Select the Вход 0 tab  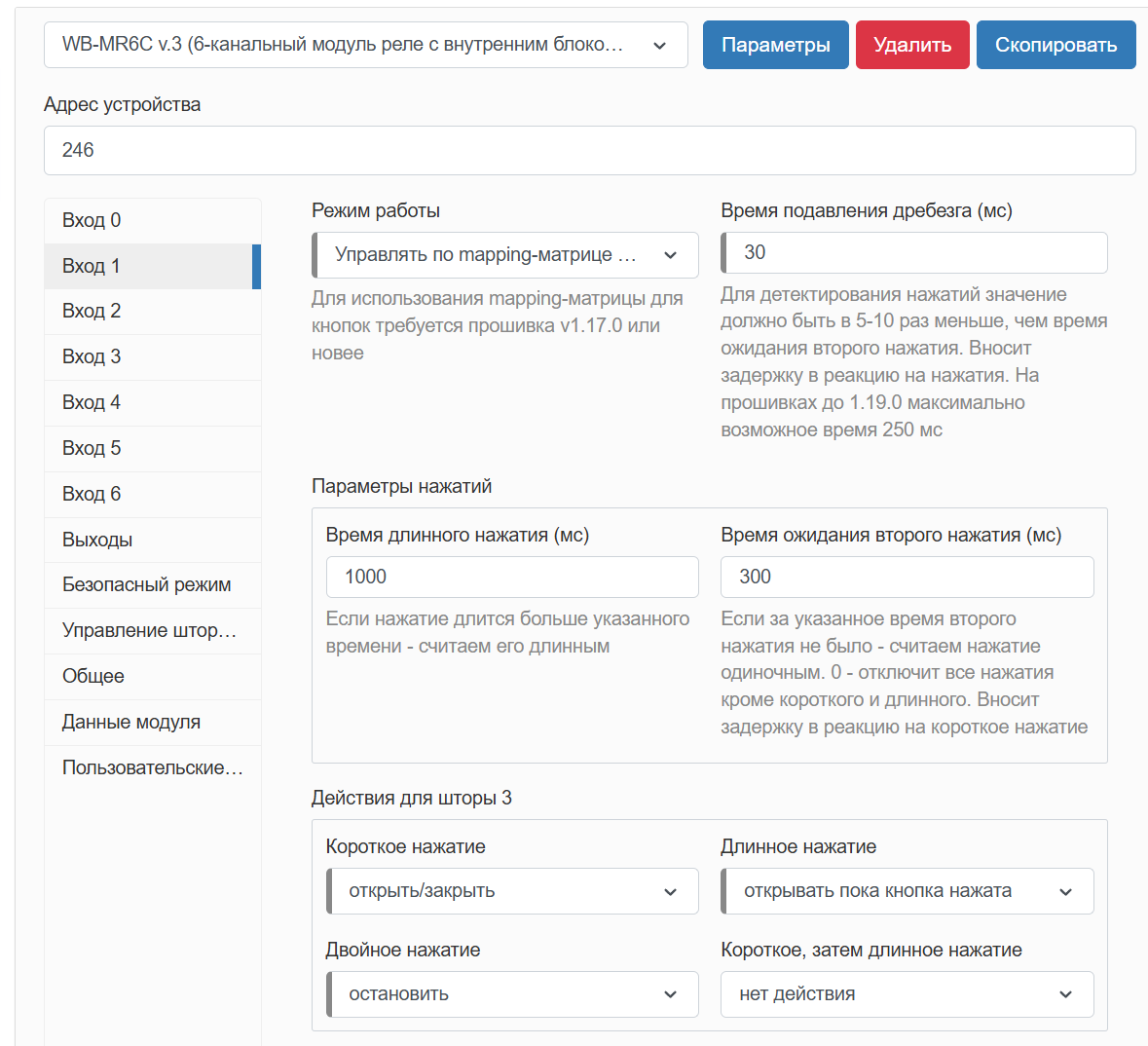152,220
